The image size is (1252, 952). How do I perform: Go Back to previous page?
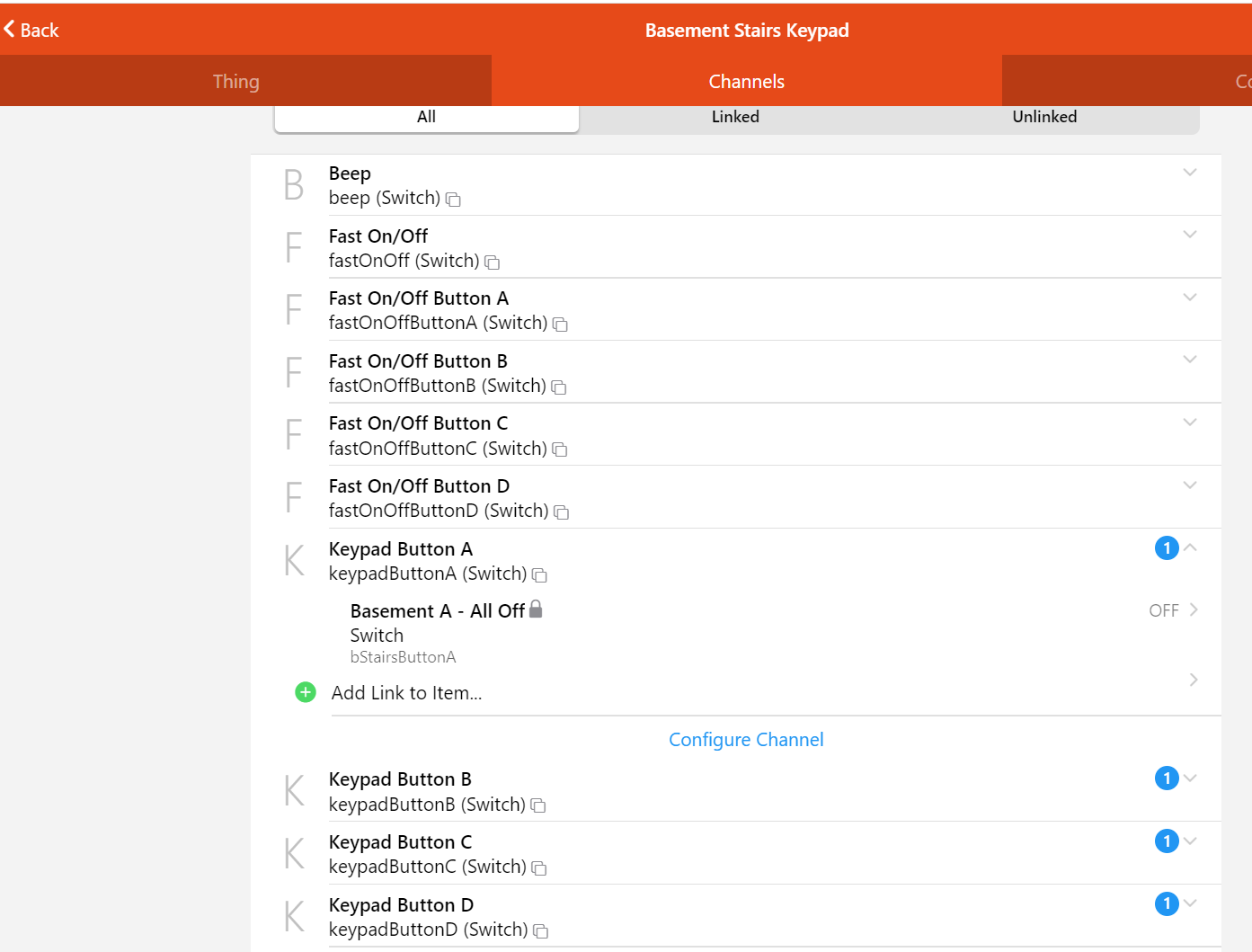pyautogui.click(x=31, y=30)
